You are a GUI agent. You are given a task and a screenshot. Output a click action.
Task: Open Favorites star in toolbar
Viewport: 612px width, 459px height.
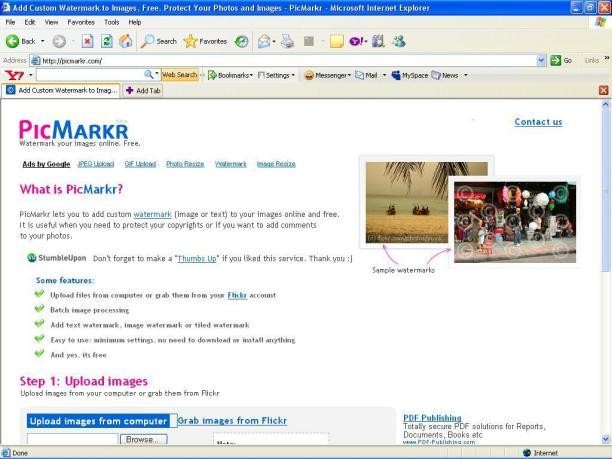click(x=205, y=41)
